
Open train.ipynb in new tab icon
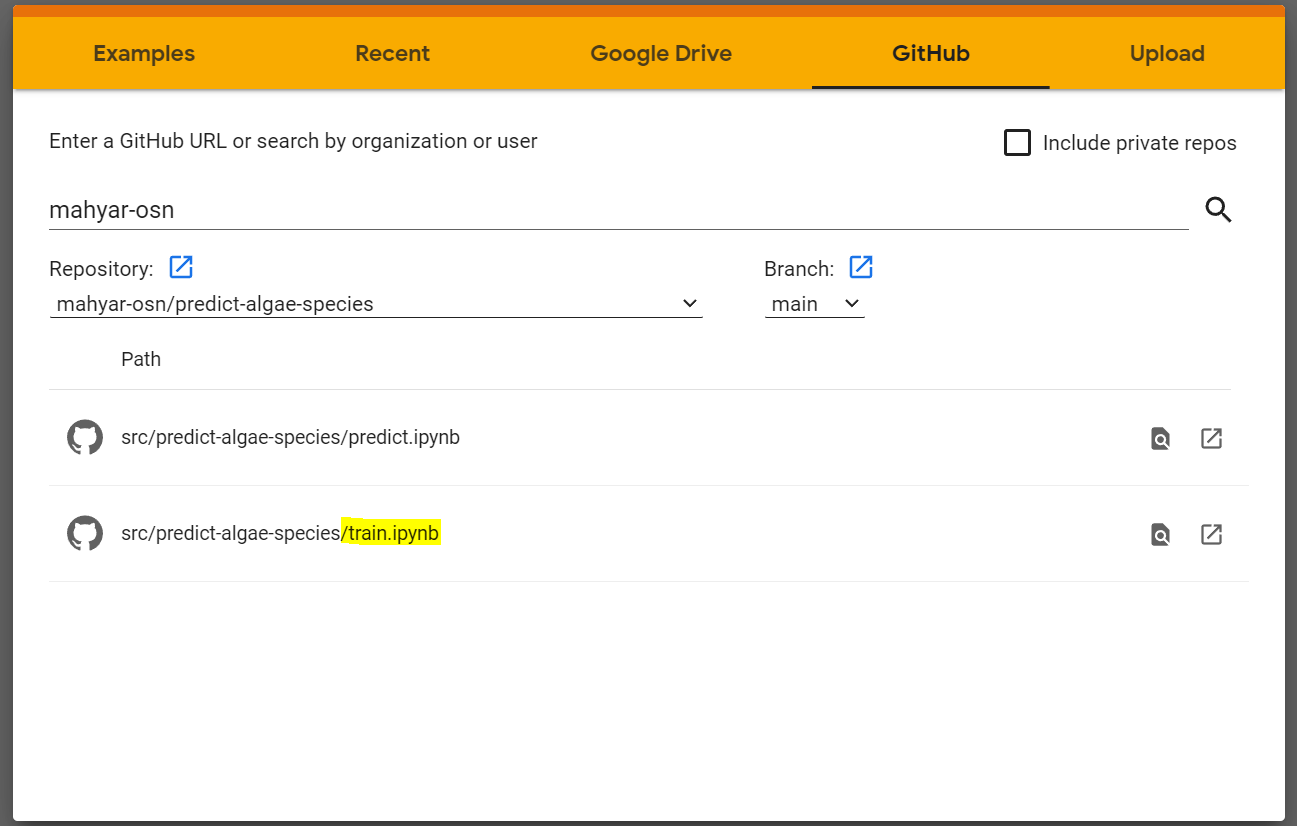click(1211, 534)
